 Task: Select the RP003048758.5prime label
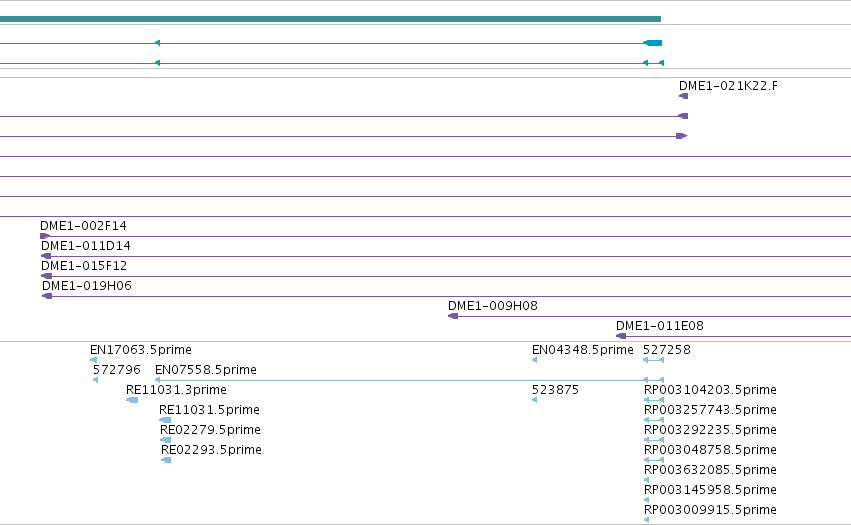pos(710,450)
